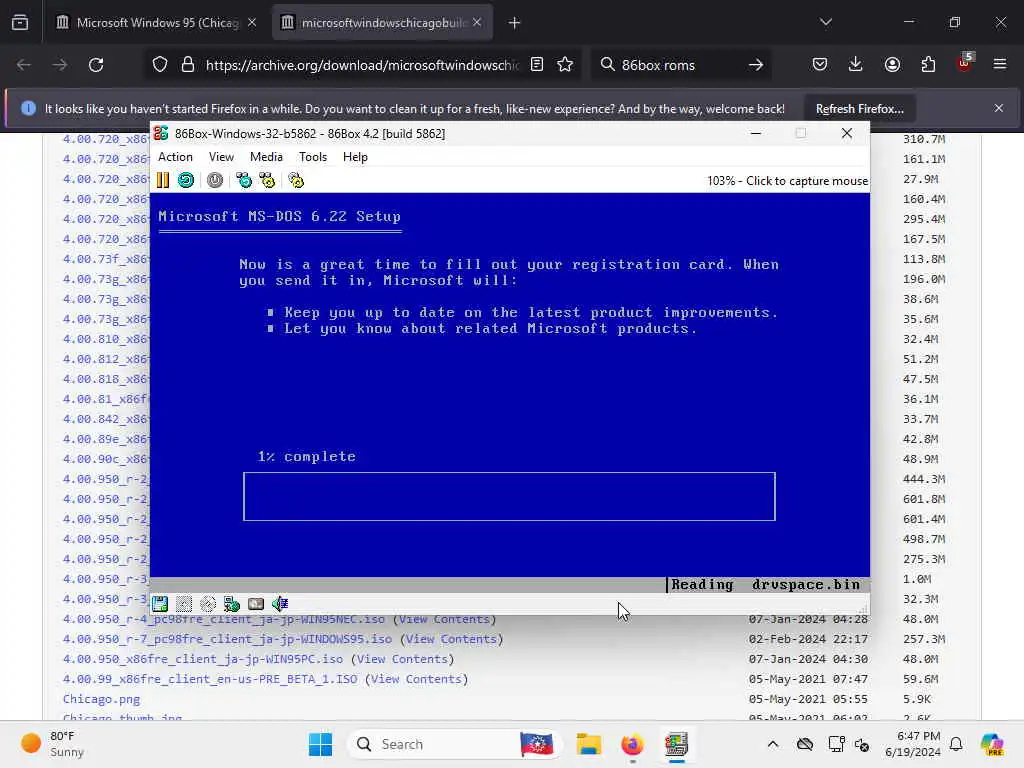Show hidden system tray icons chevron

[773, 744]
